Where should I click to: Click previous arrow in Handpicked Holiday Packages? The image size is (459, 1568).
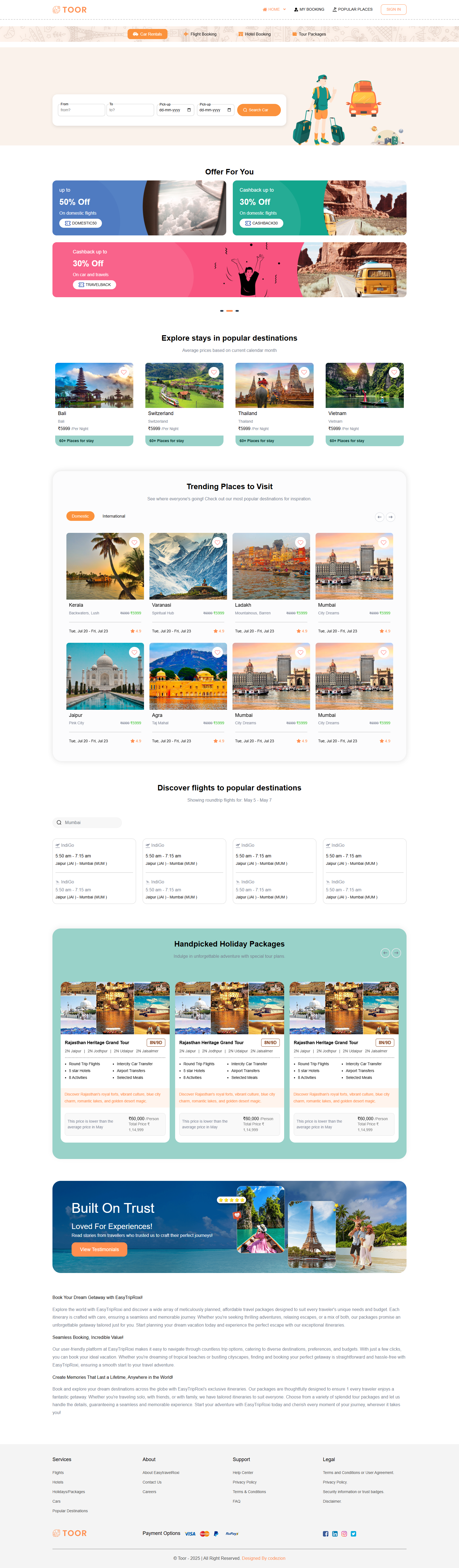(x=385, y=953)
